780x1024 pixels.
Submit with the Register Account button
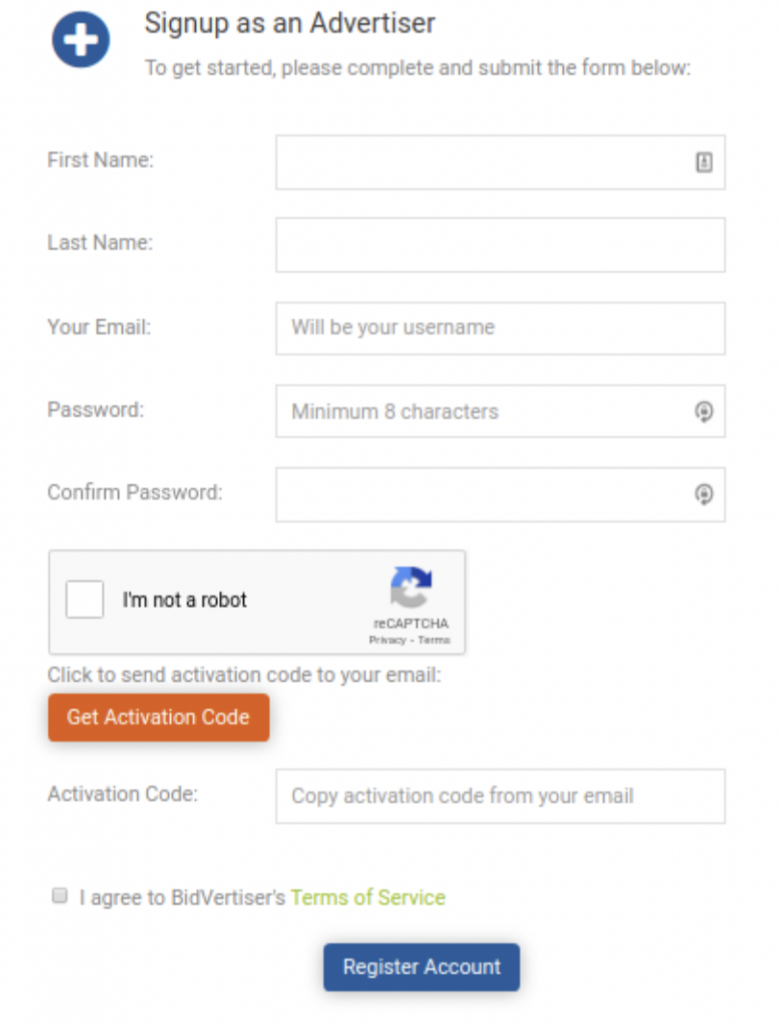click(x=421, y=967)
